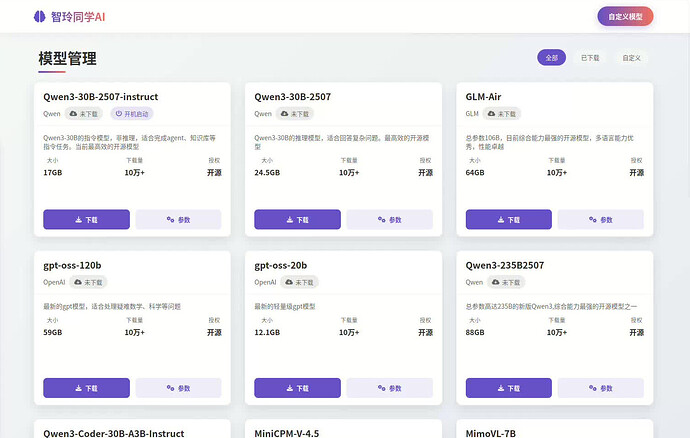This screenshot has width=690, height=438.
Task: Select the Qwen3-235B2507 card title
Action: [505, 265]
